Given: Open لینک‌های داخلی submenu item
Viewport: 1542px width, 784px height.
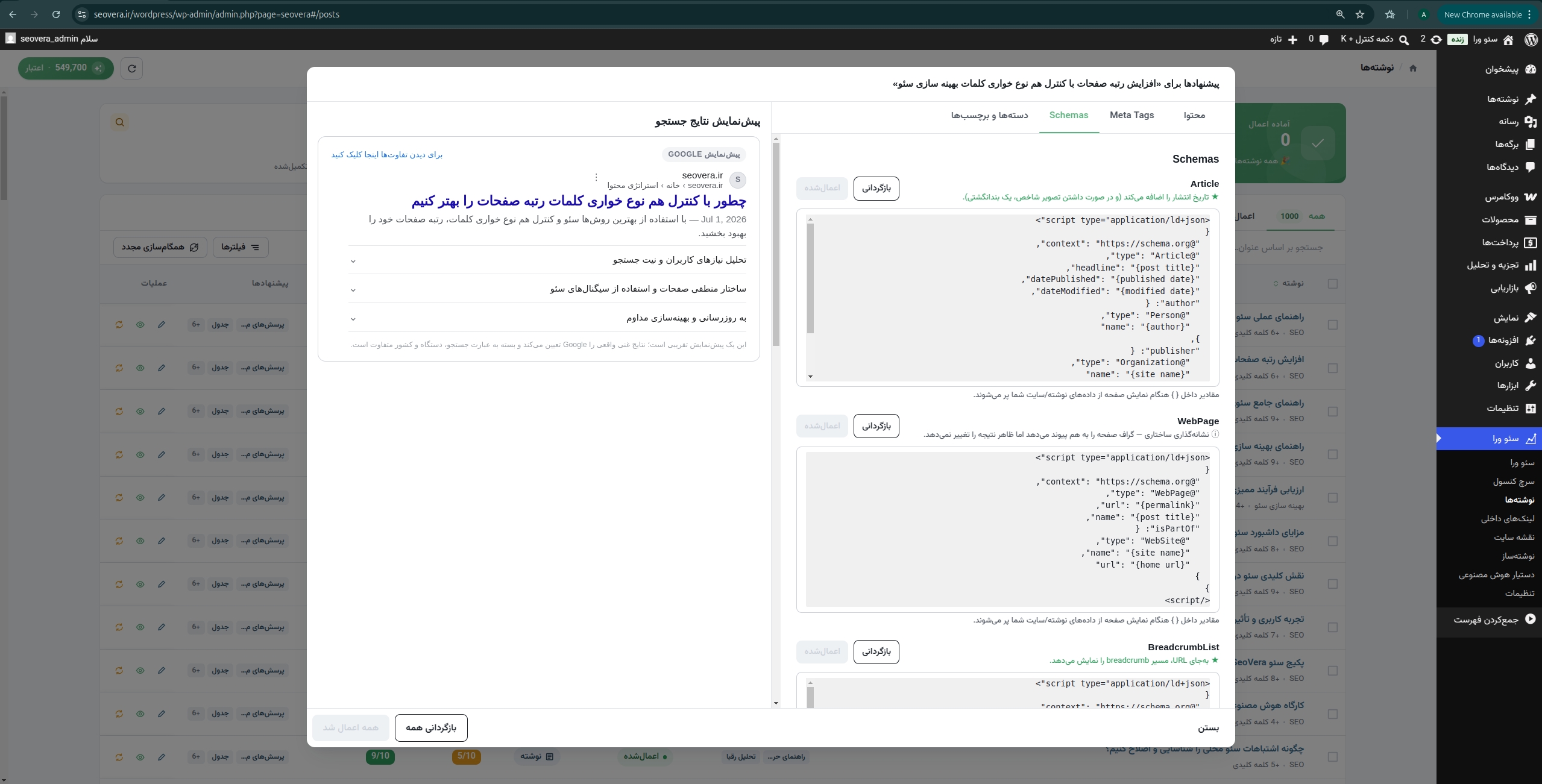Looking at the screenshot, I should coord(1507,519).
